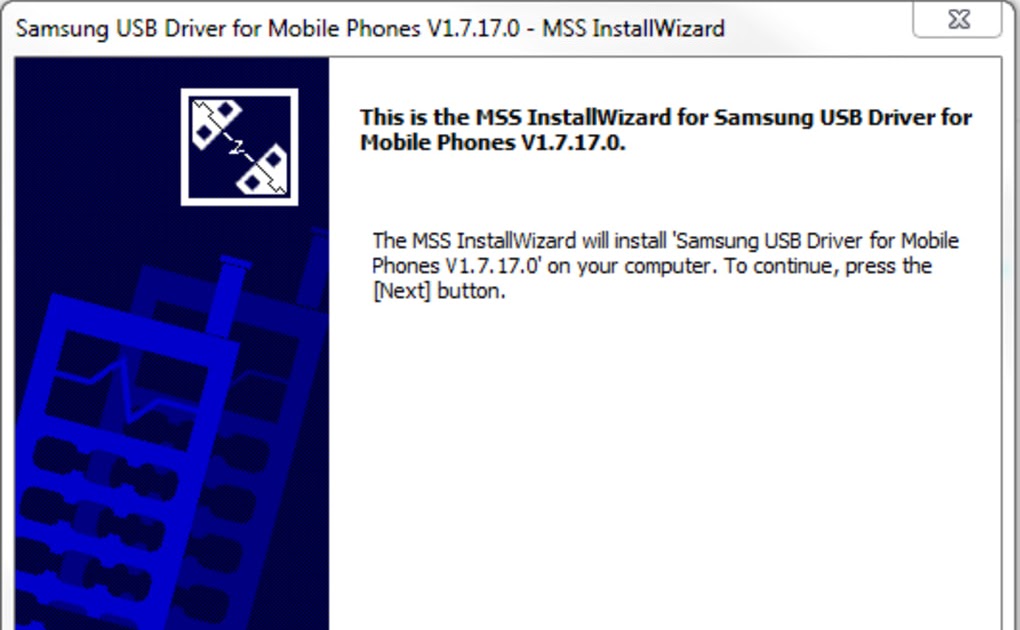Close the MSS InstallWizard window

click(x=958, y=19)
